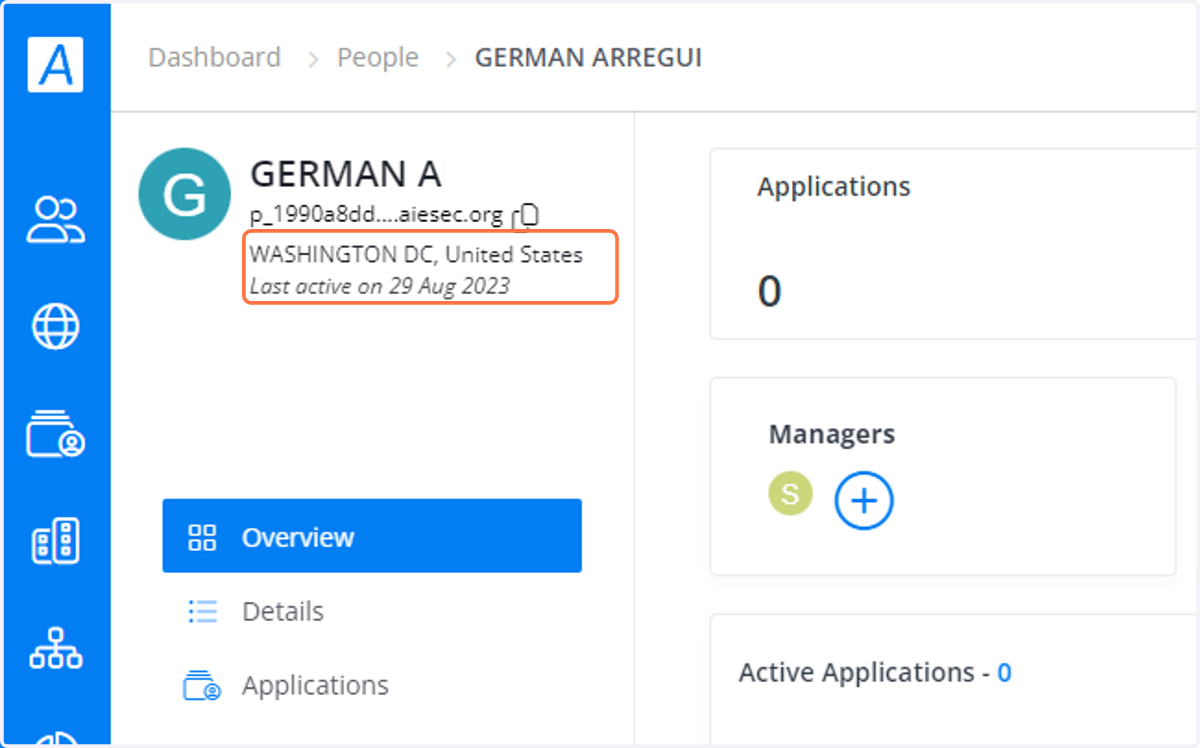1200x748 pixels.
Task: Open the sidebar organization hierarchy icon
Action: (x=55, y=648)
